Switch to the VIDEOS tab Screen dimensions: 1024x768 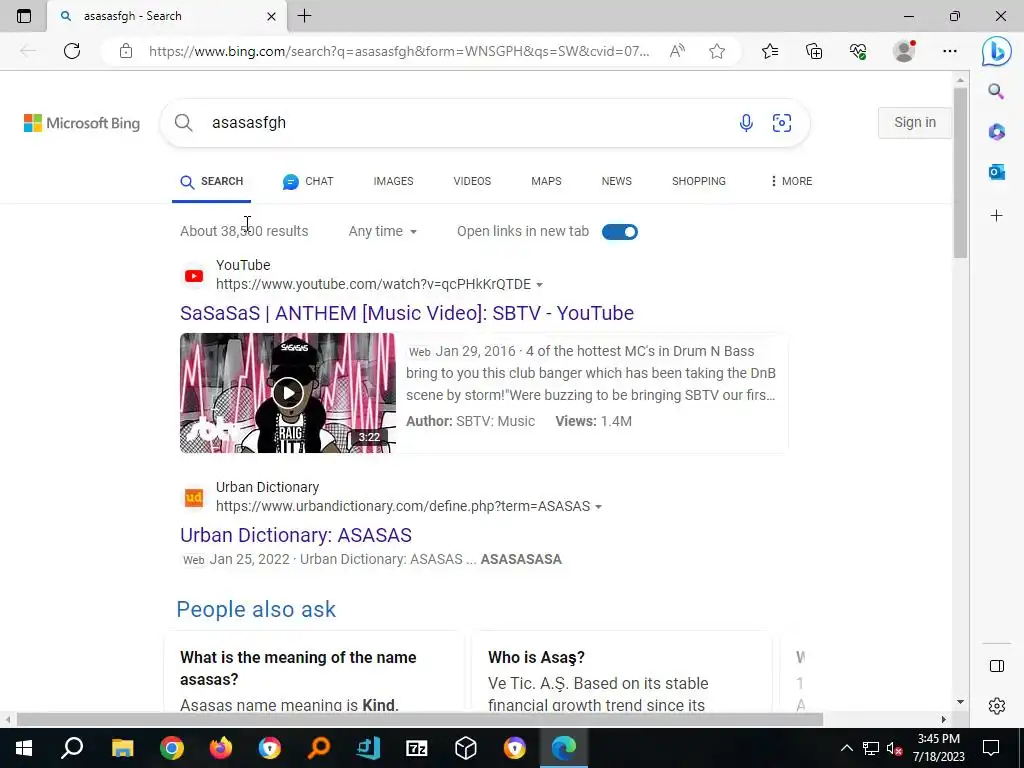click(472, 182)
